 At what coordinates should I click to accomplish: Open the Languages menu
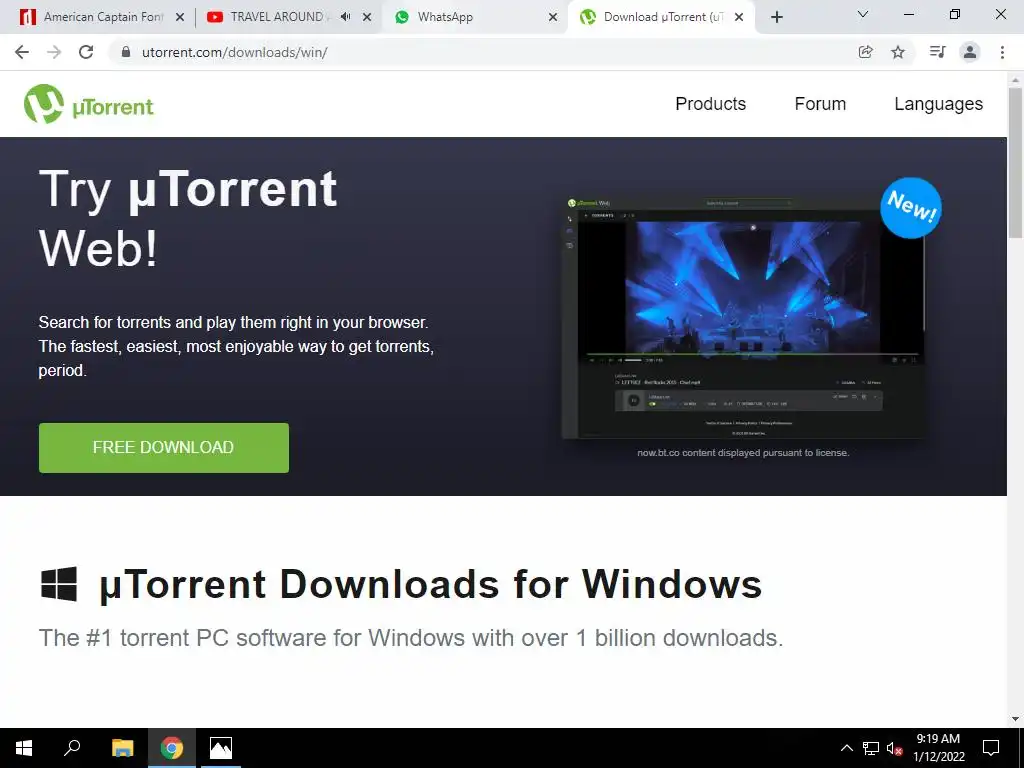(x=938, y=104)
